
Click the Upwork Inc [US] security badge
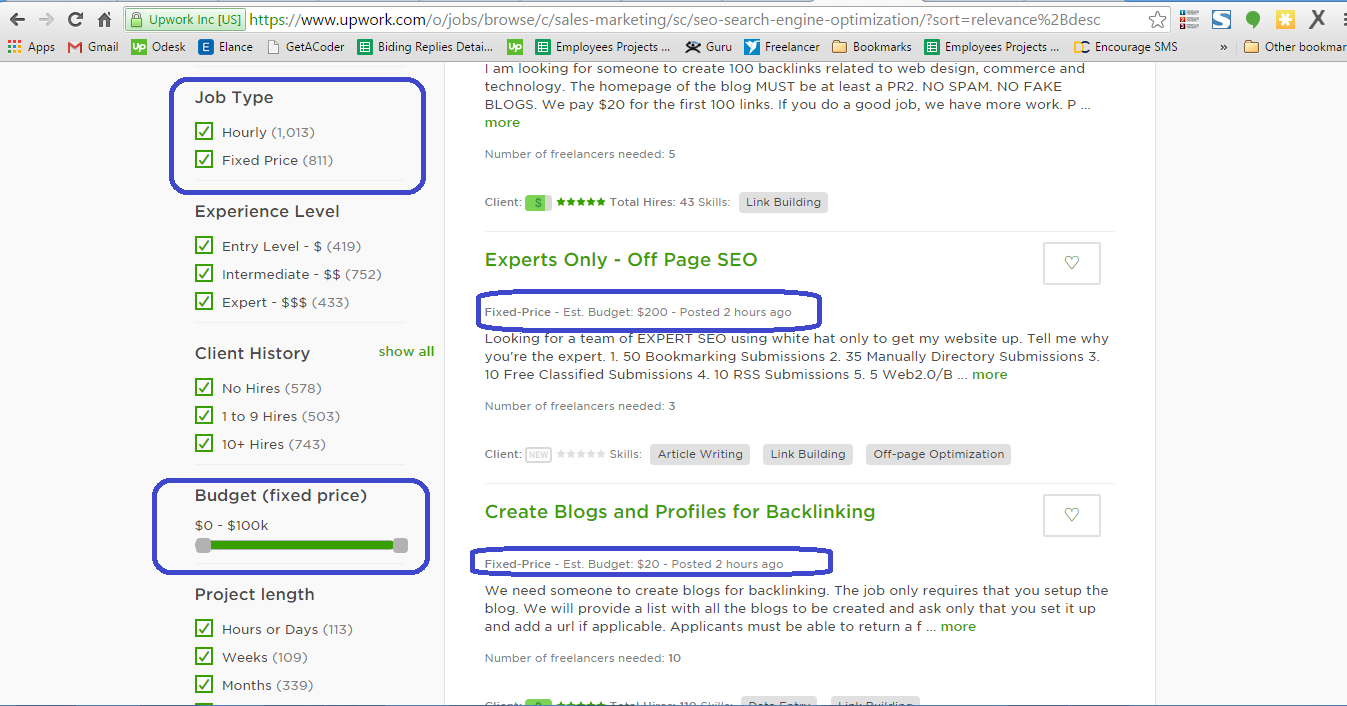click(x=186, y=19)
